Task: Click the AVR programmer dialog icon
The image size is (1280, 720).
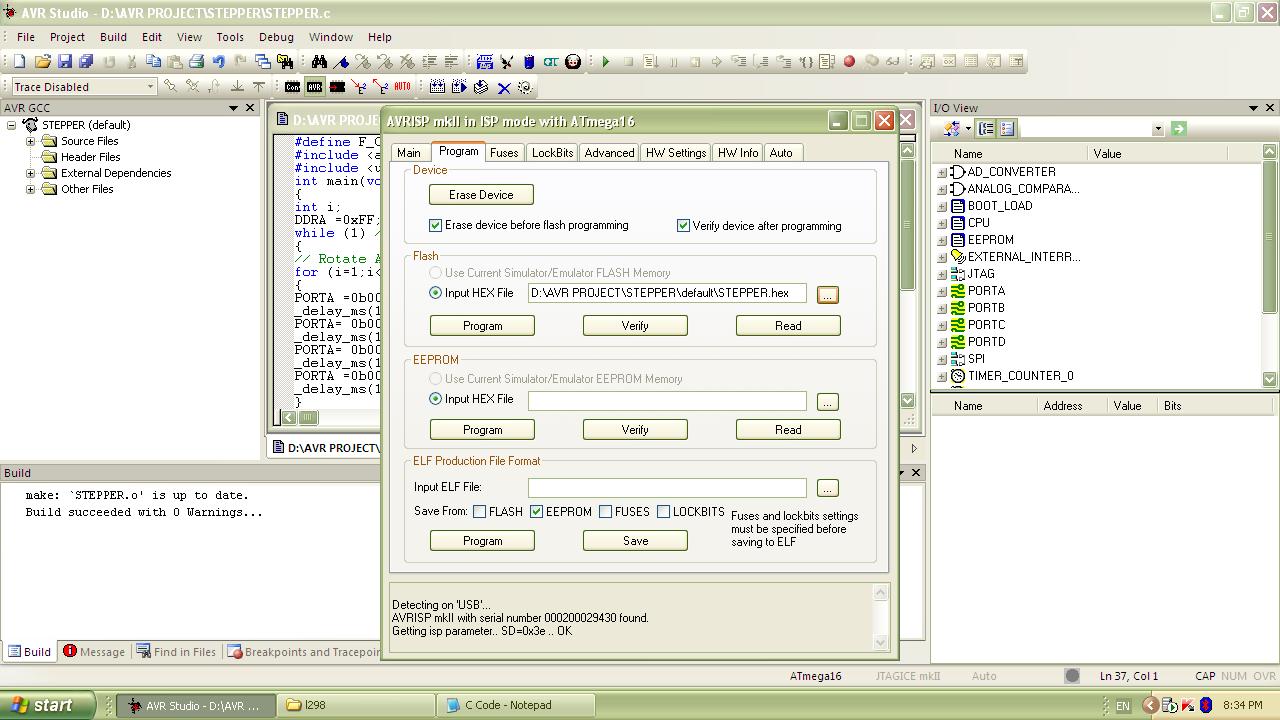Action: [314, 87]
